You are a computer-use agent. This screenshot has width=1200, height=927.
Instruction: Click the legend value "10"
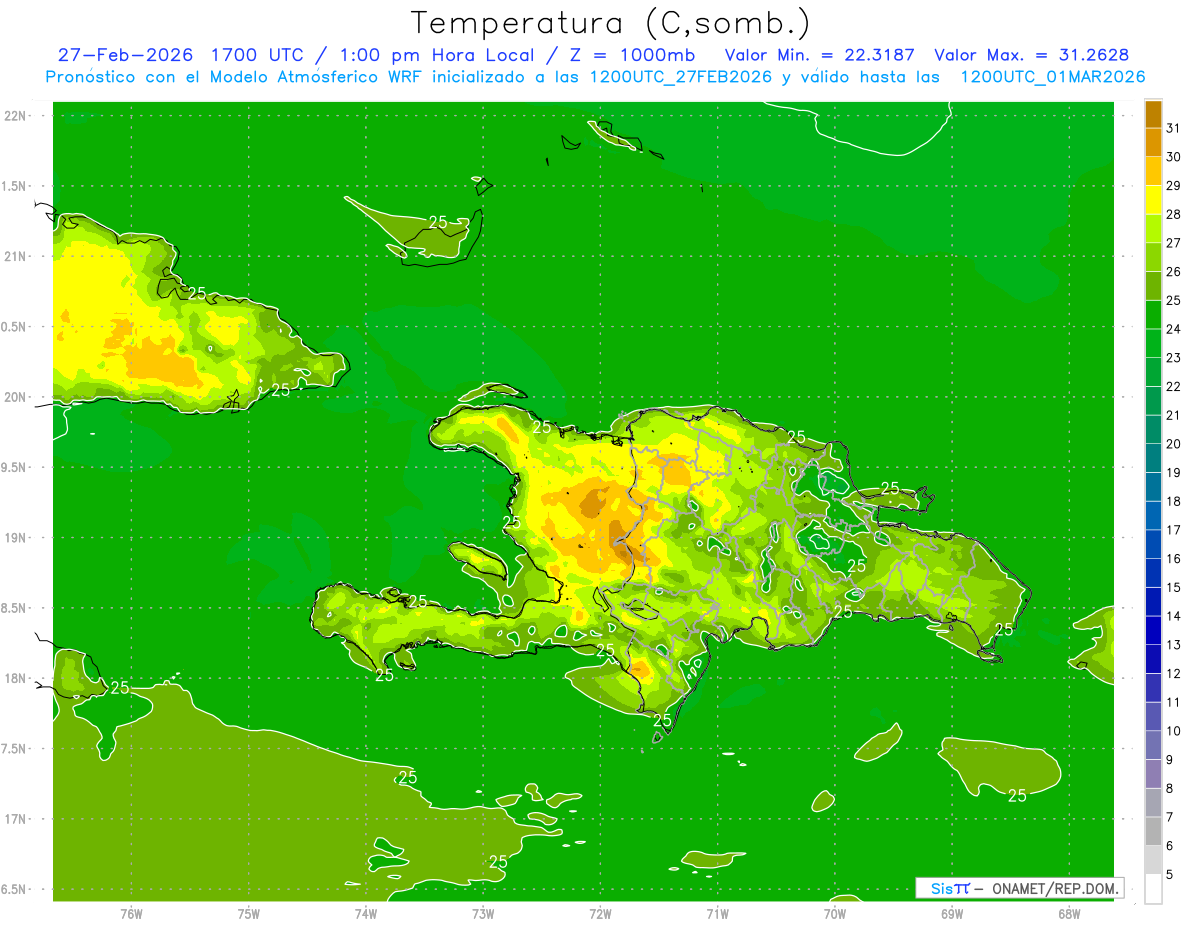1174,731
